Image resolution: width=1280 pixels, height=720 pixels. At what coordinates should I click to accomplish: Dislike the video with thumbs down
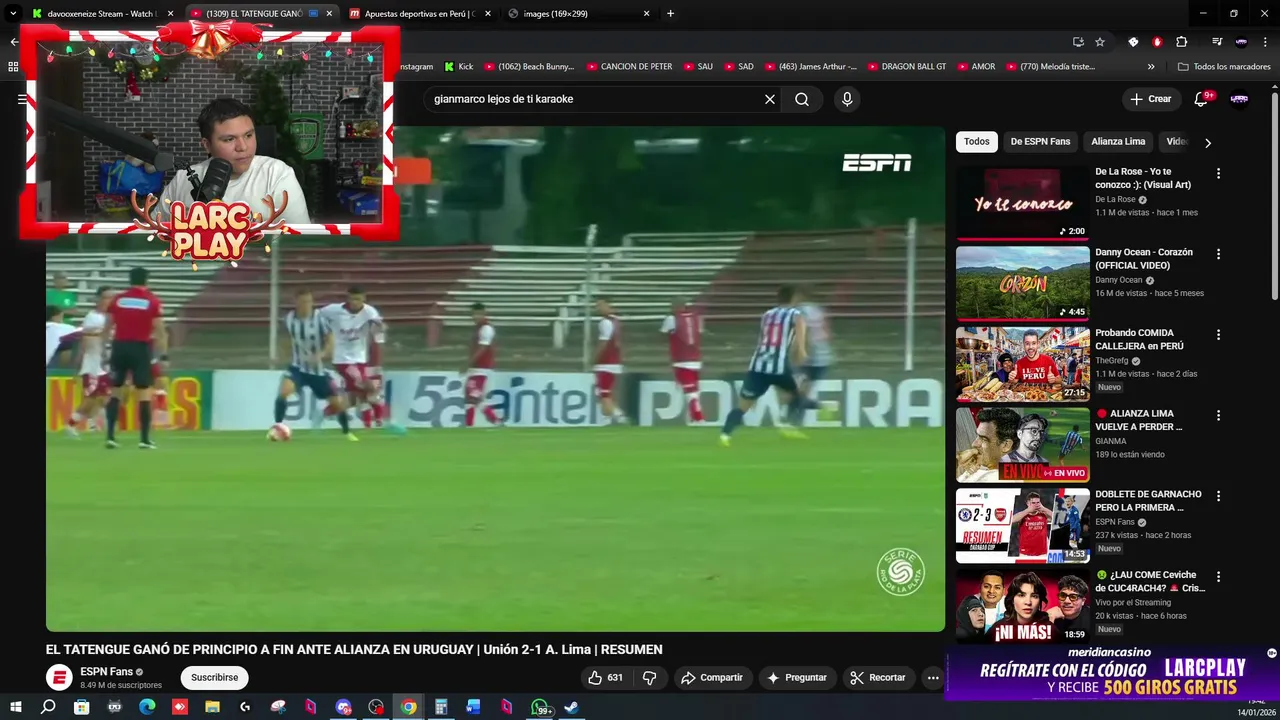[x=649, y=677]
